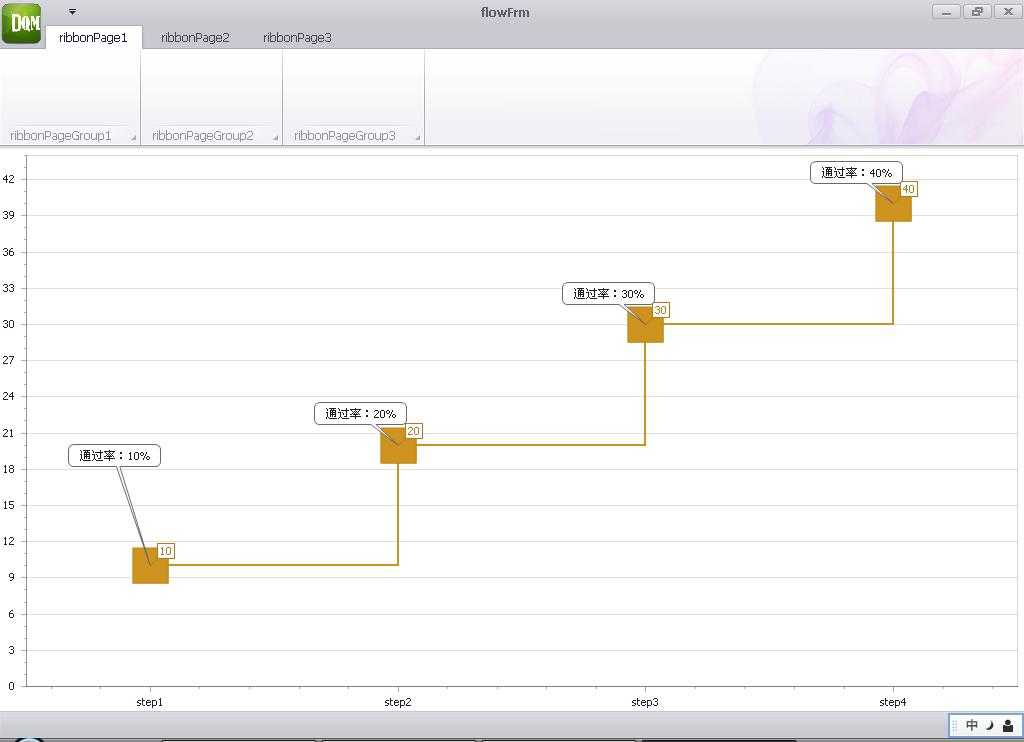The image size is (1024, 742).
Task: Click the point label showing 20
Action: [x=413, y=431]
